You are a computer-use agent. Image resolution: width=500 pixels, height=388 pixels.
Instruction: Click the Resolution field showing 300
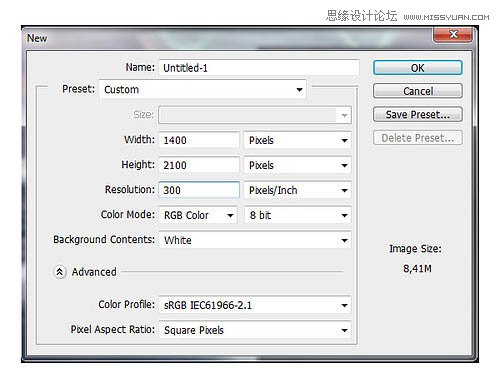199,190
